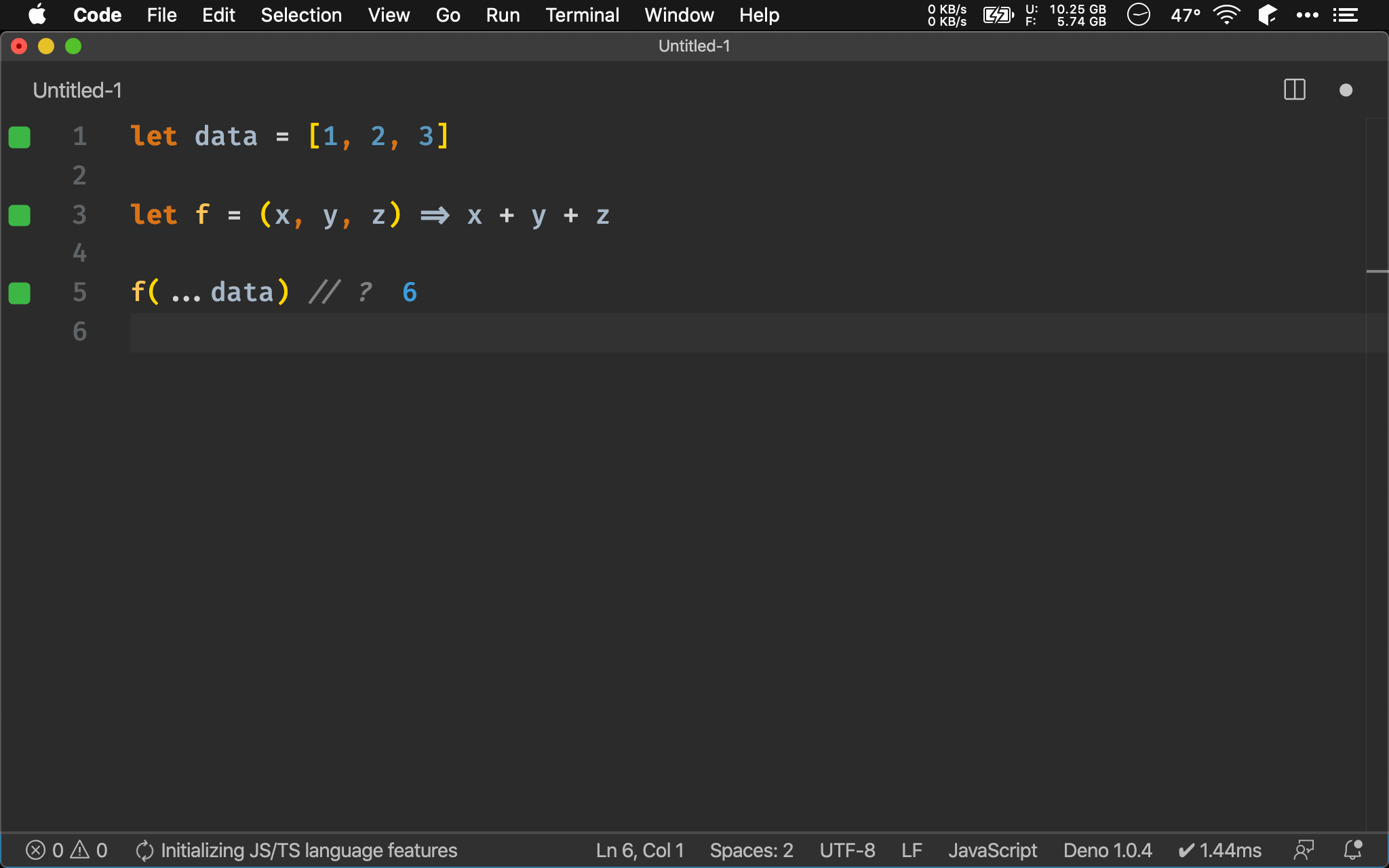Screen dimensions: 1389x868
Task: Click Deno 1.0.4 status bar button
Action: pyautogui.click(x=1107, y=850)
